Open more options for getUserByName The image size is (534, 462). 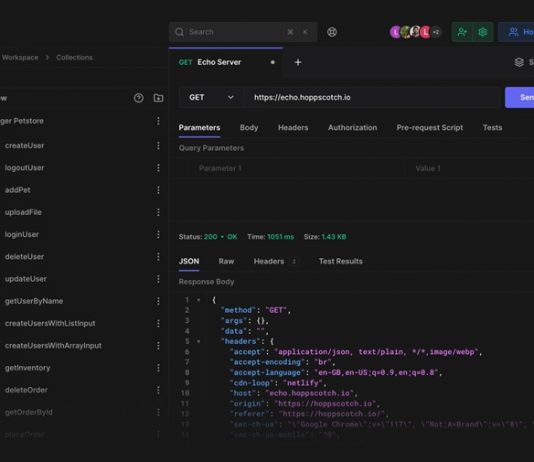[158, 301]
